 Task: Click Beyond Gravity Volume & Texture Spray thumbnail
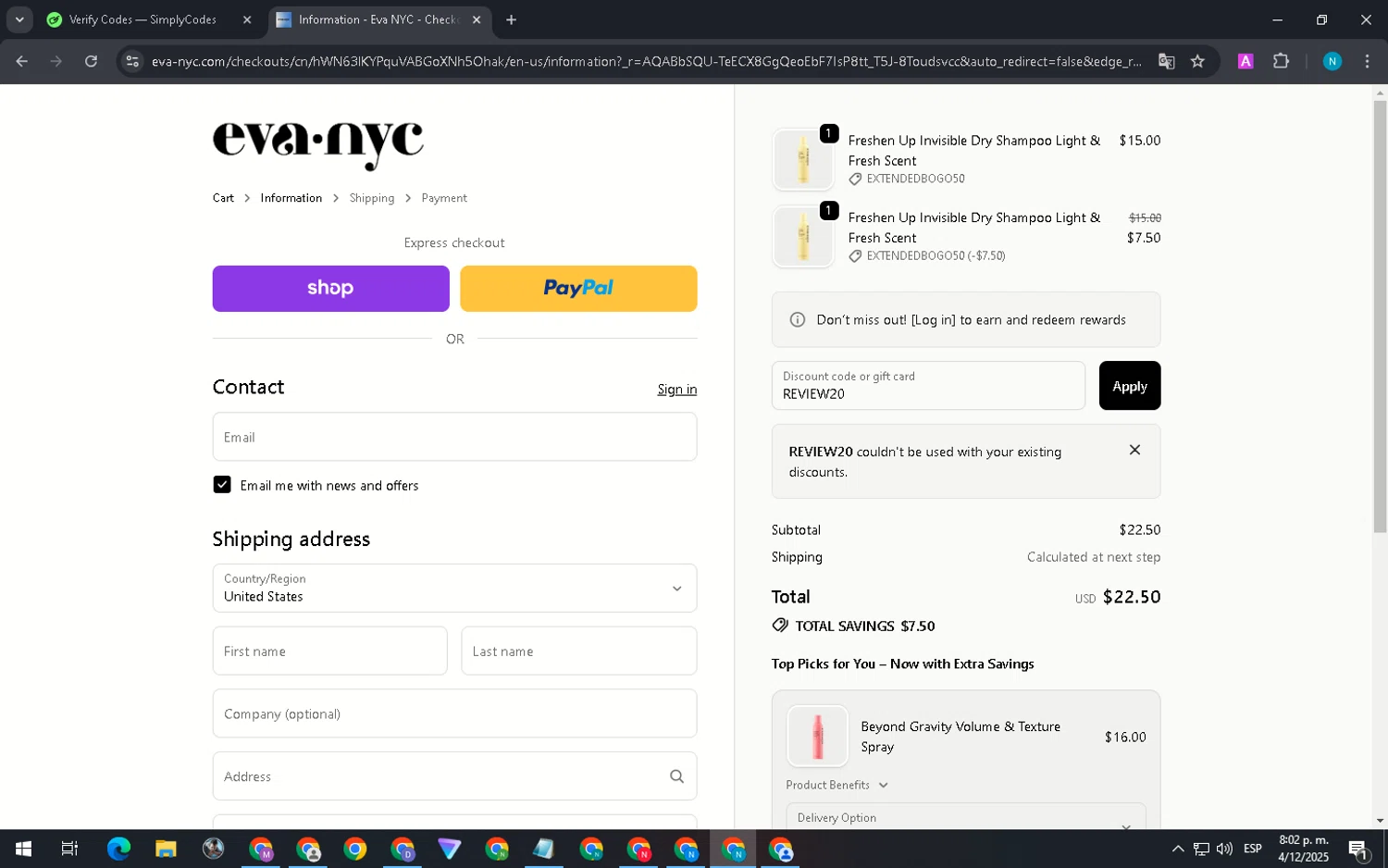click(817, 737)
